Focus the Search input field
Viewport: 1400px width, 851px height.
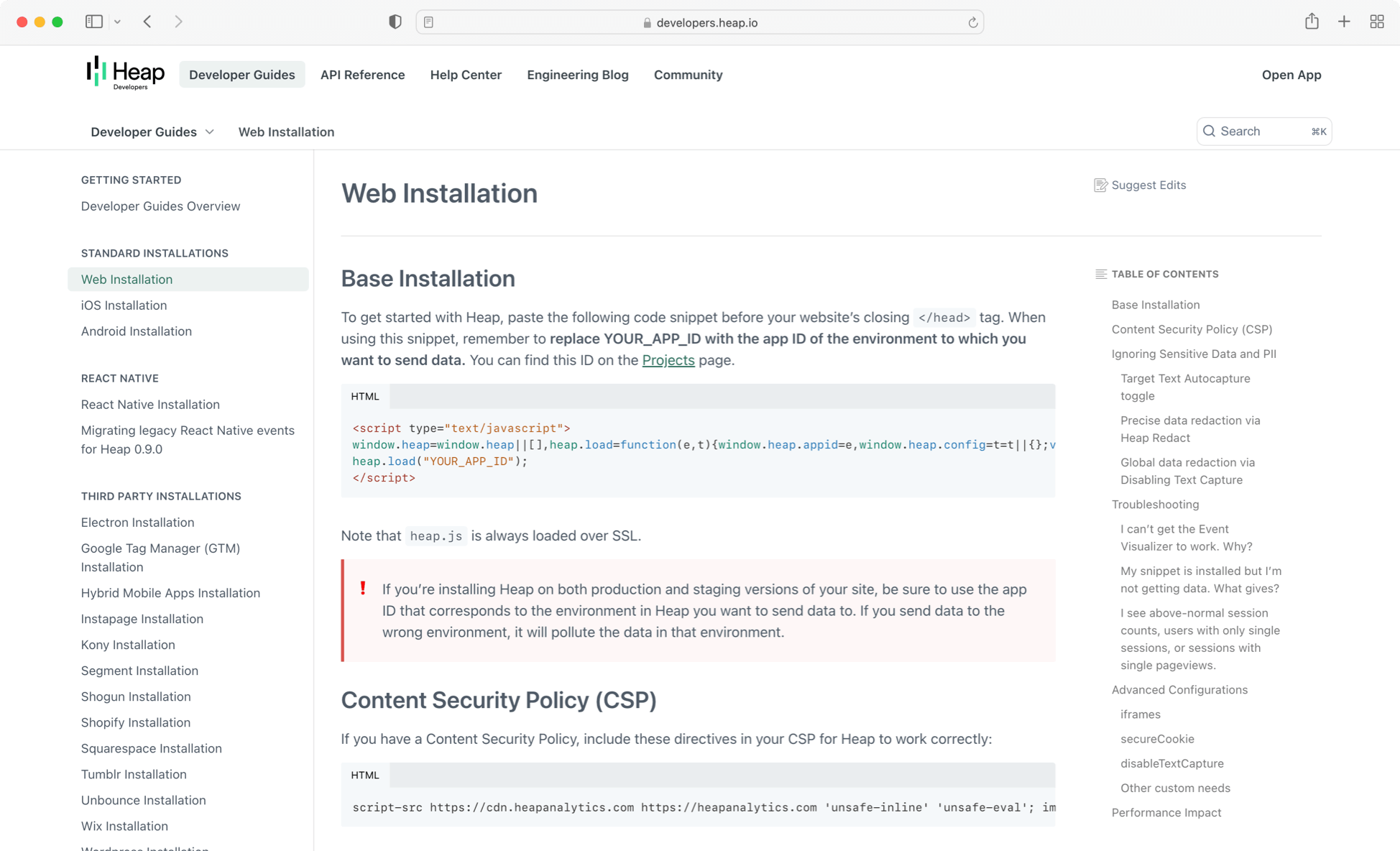click(1263, 131)
